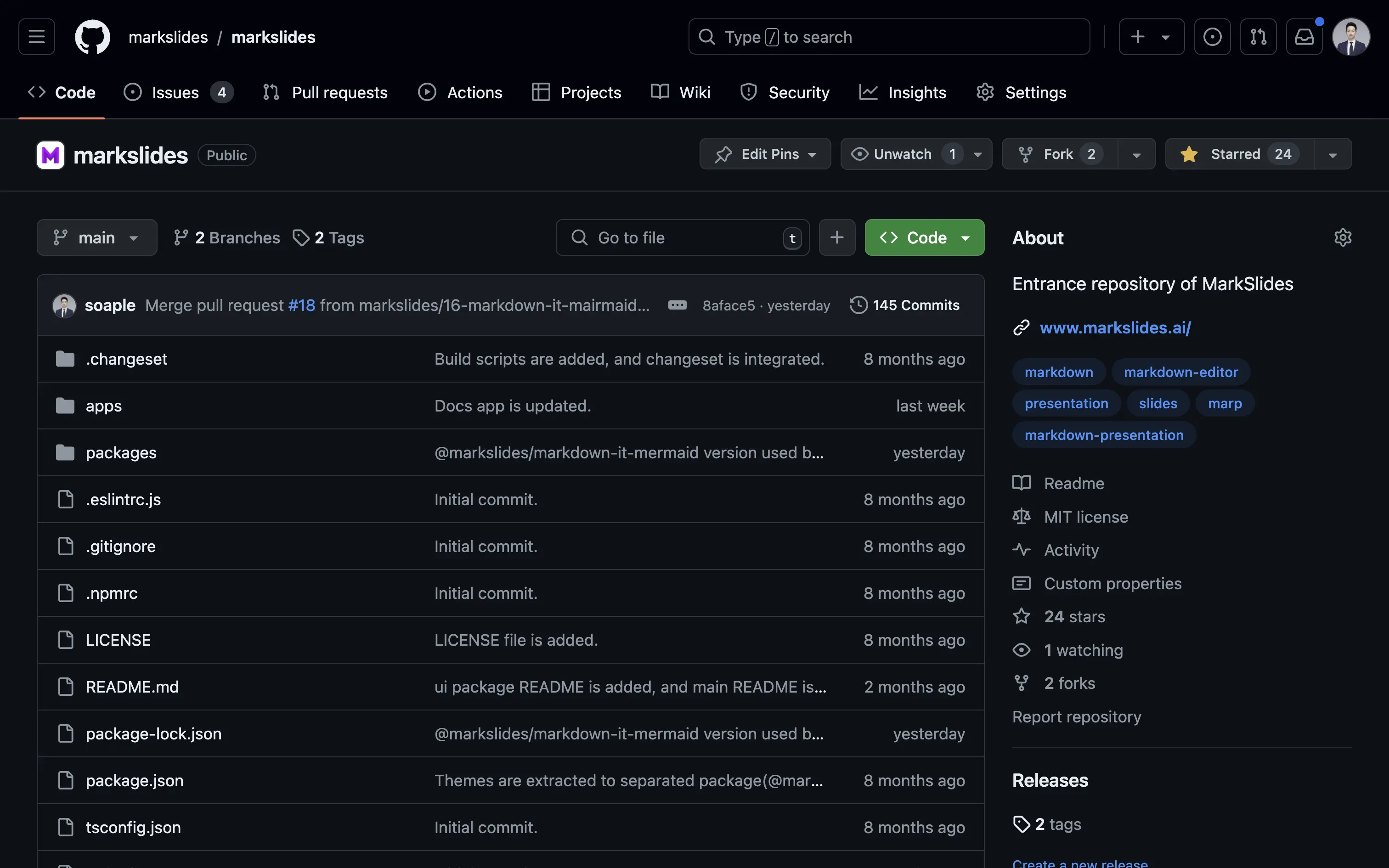Image resolution: width=1389 pixels, height=868 pixels.
Task: Edit About details via gear icon
Action: tap(1343, 238)
